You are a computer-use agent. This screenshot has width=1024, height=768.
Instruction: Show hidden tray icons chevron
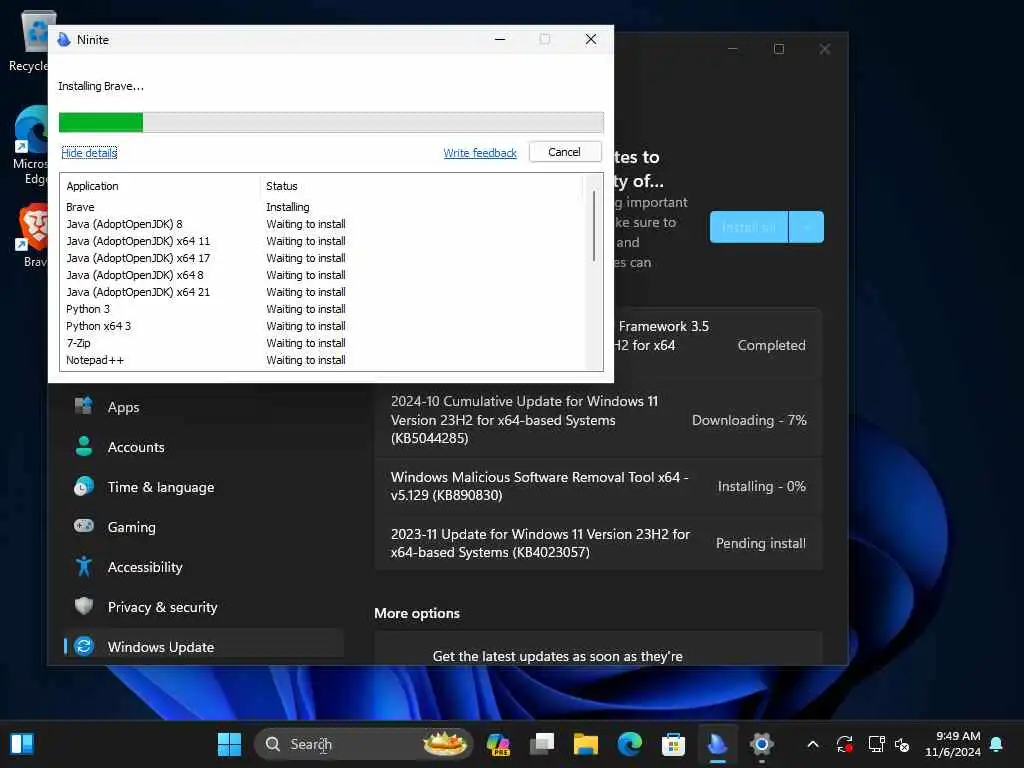813,744
